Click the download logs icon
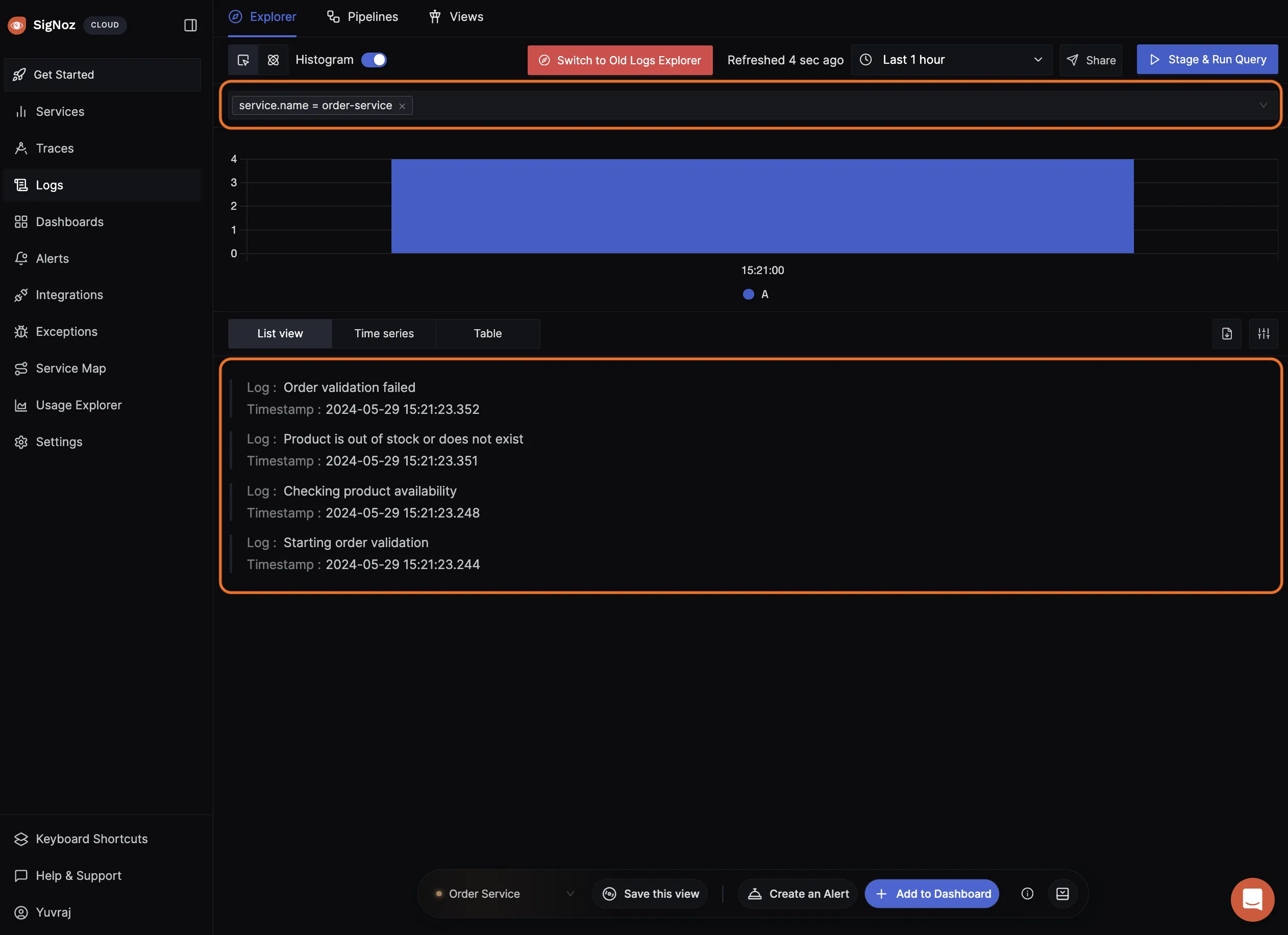 [1227, 333]
